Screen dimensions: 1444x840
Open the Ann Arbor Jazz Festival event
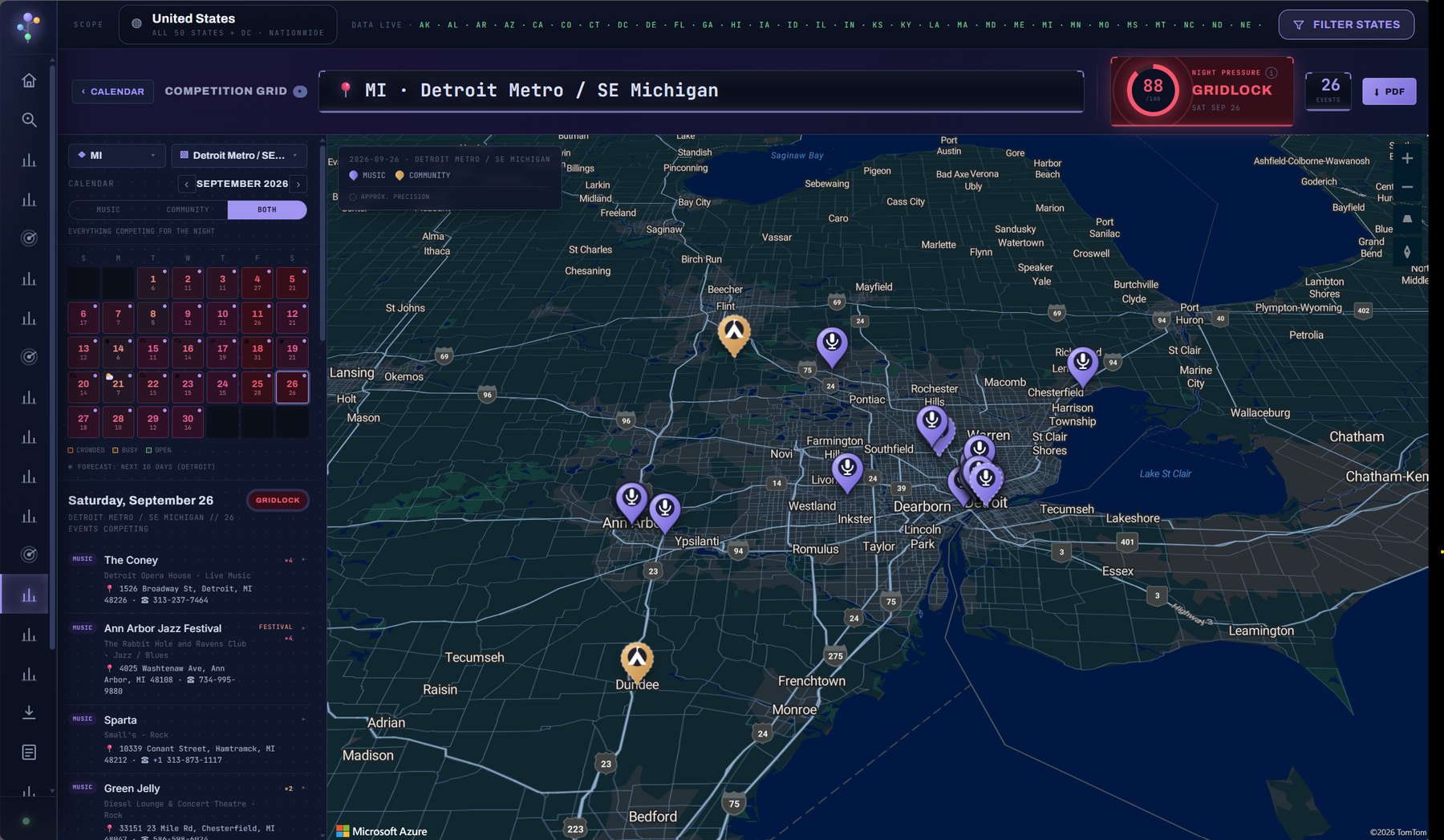point(189,659)
